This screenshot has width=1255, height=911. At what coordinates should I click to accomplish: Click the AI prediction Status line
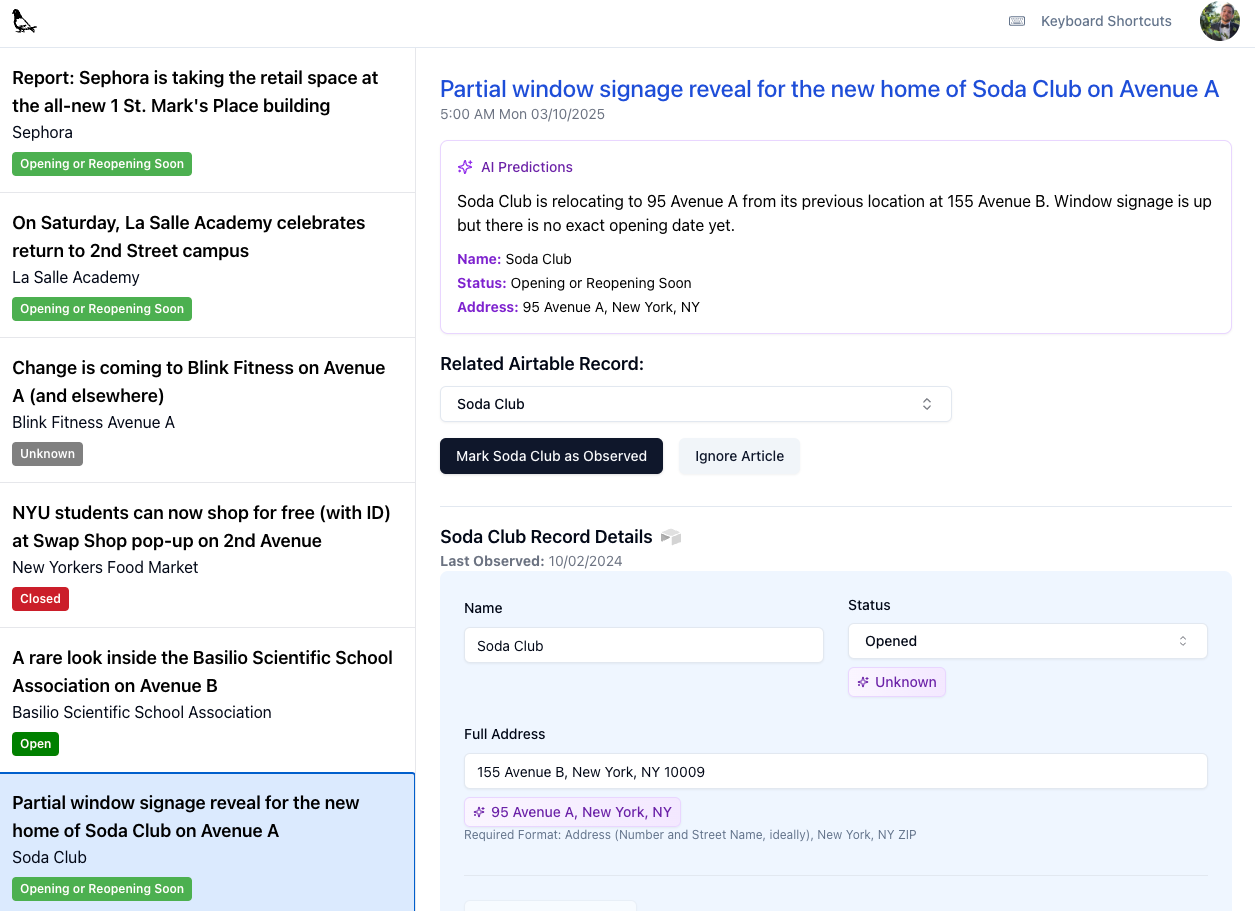point(574,283)
